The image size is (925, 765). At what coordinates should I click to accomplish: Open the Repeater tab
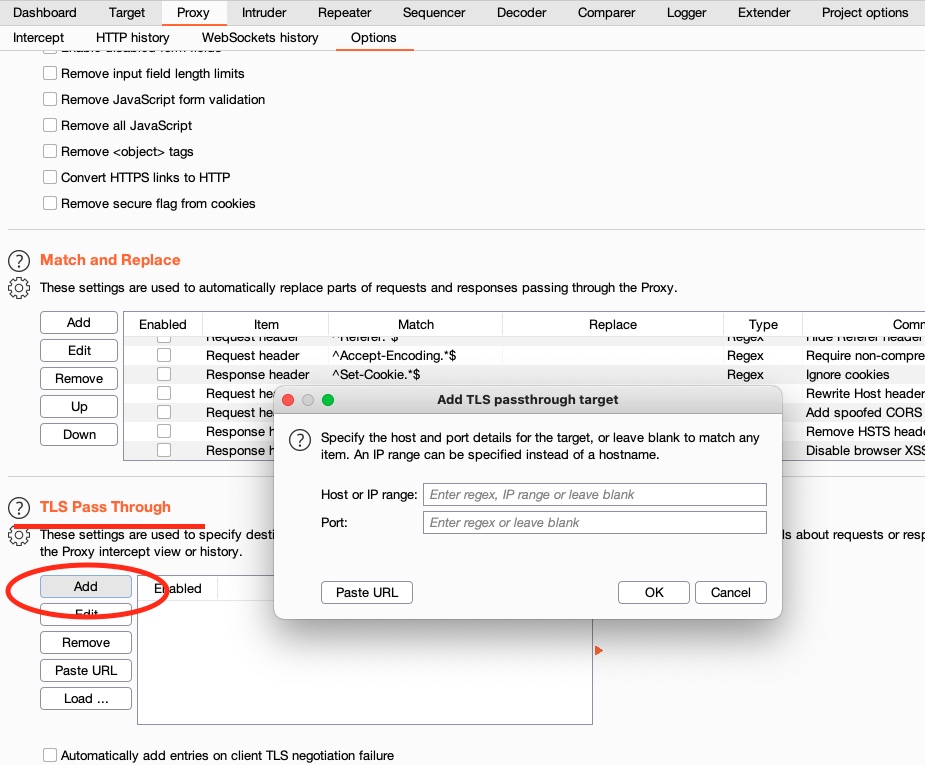[345, 12]
